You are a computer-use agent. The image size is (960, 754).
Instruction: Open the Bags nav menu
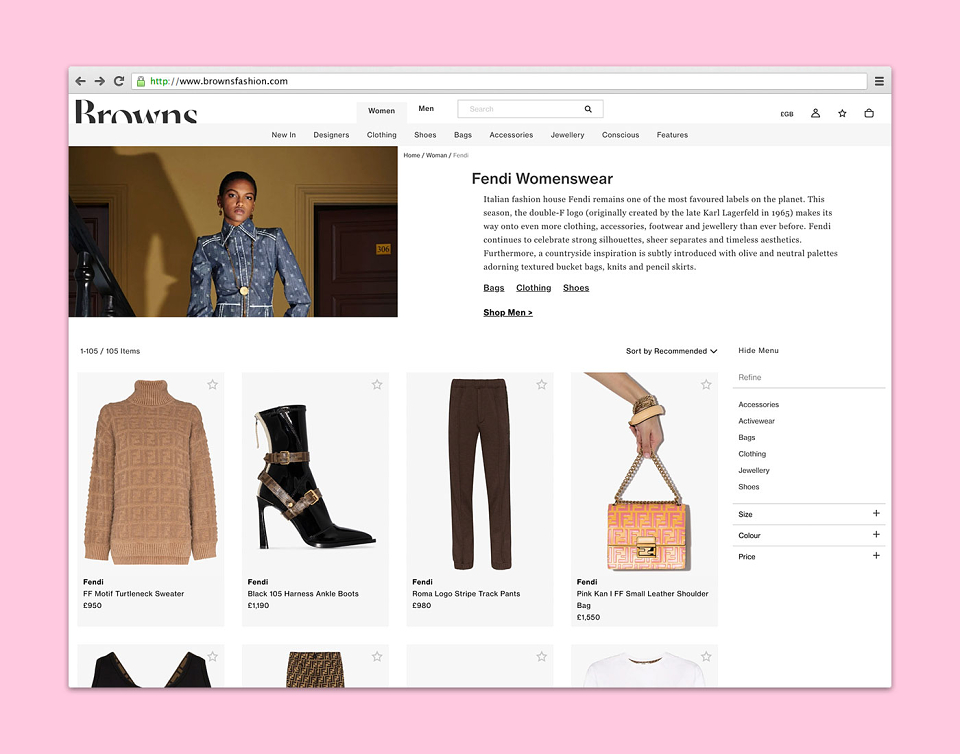463,135
